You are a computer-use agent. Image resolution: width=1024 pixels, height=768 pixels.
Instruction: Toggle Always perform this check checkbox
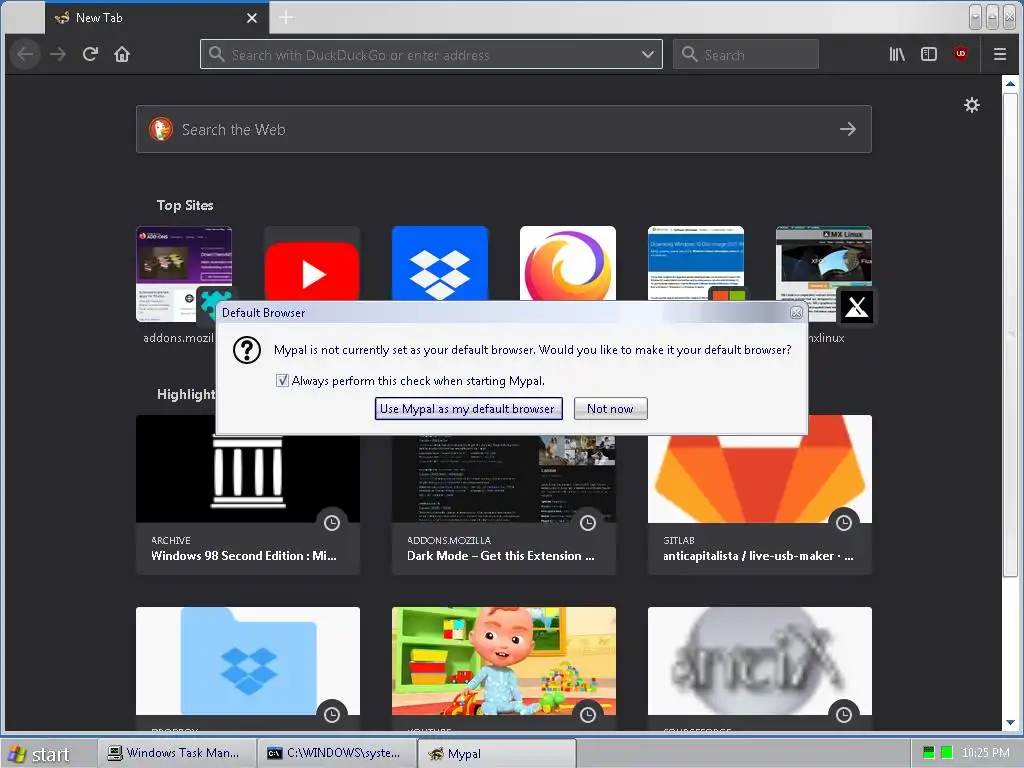point(282,381)
